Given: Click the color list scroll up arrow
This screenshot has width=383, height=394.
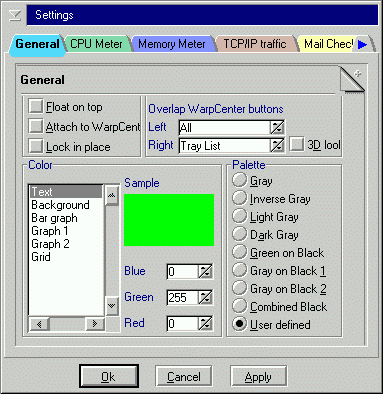Looking at the screenshot, I should point(112,195).
